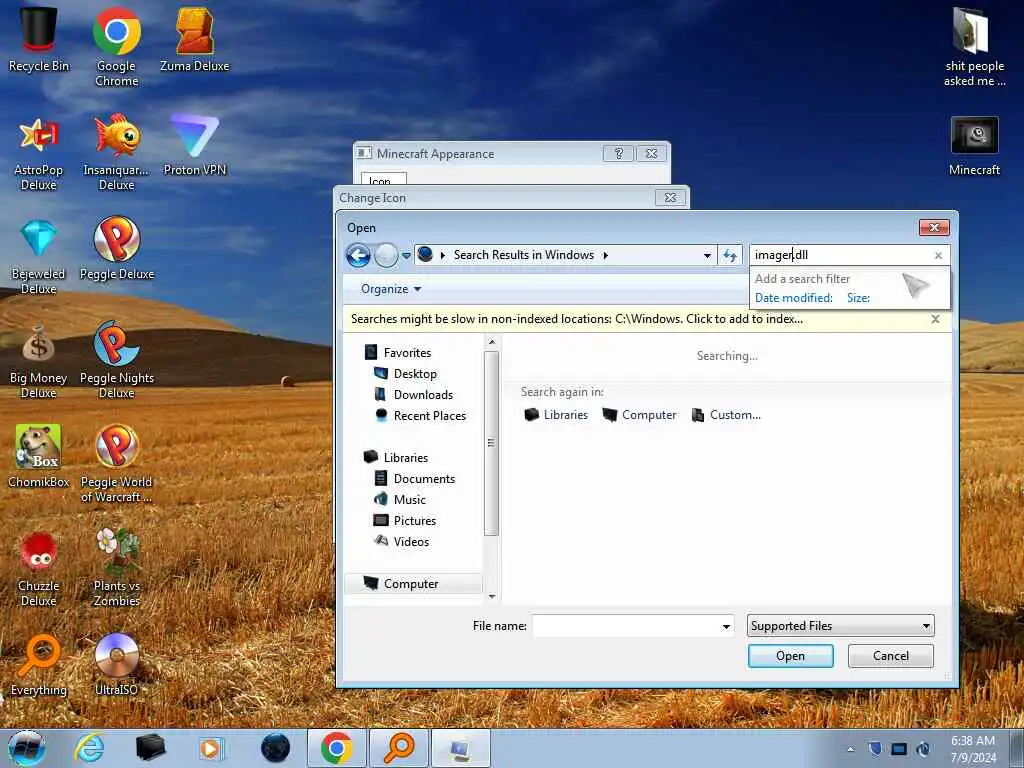Open the Recycle Bin desktop icon
This screenshot has height=768, width=1024.
point(39,39)
